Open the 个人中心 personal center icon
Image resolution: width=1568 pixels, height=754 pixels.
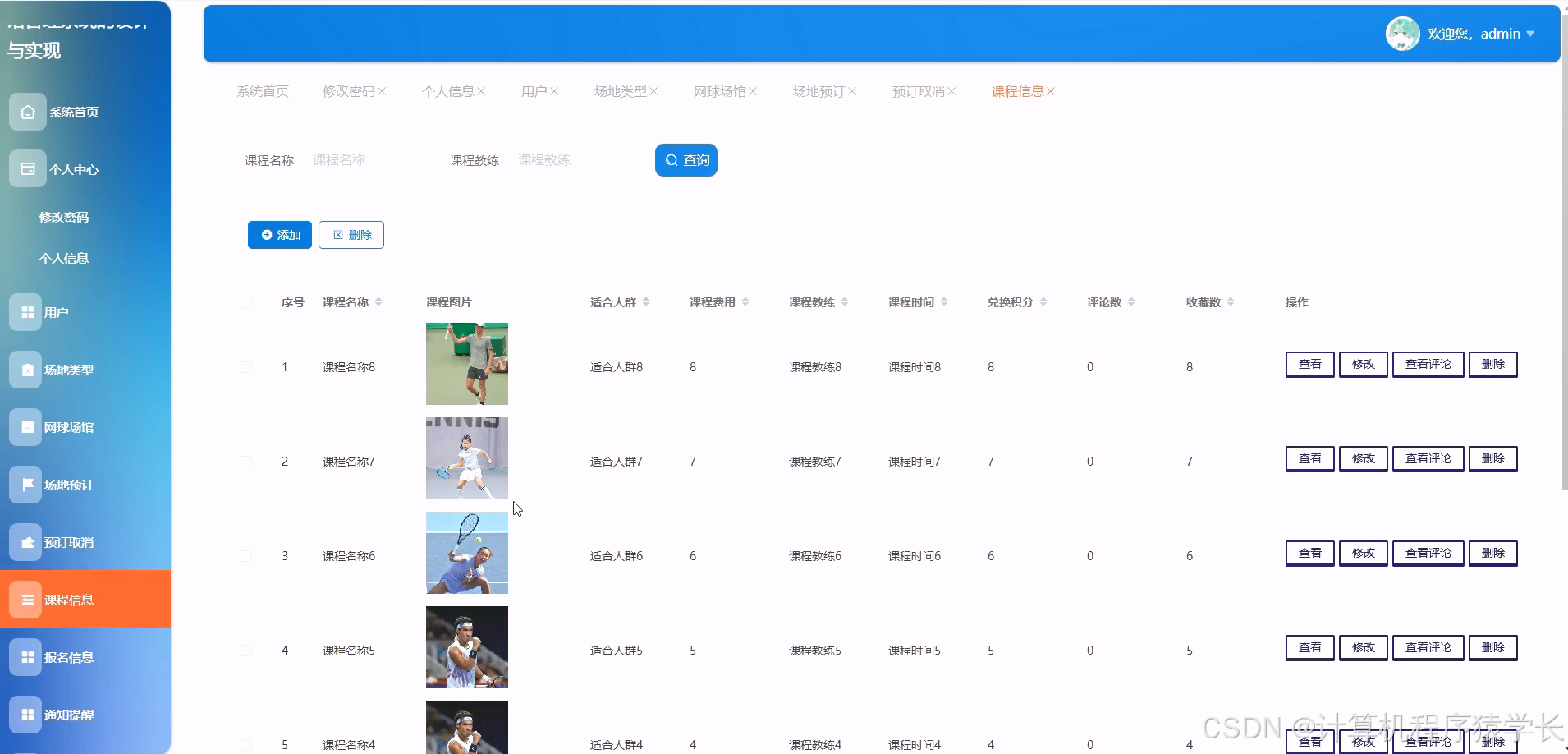coord(27,168)
